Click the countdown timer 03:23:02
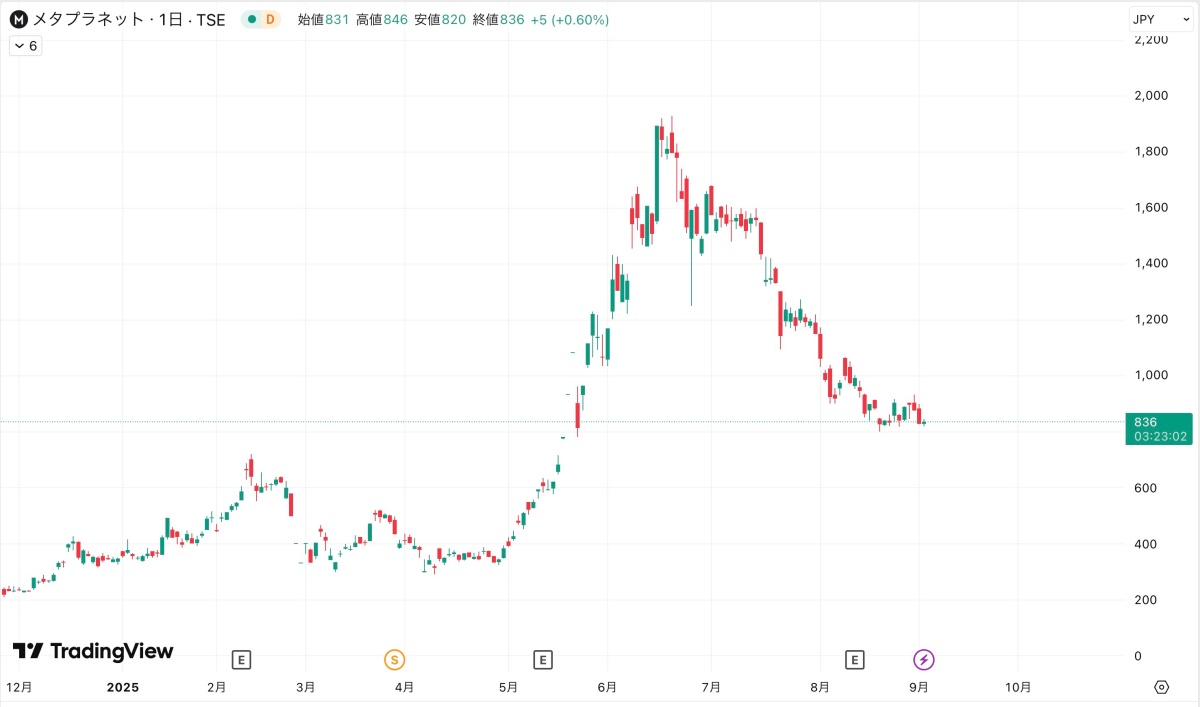 coord(1158,437)
